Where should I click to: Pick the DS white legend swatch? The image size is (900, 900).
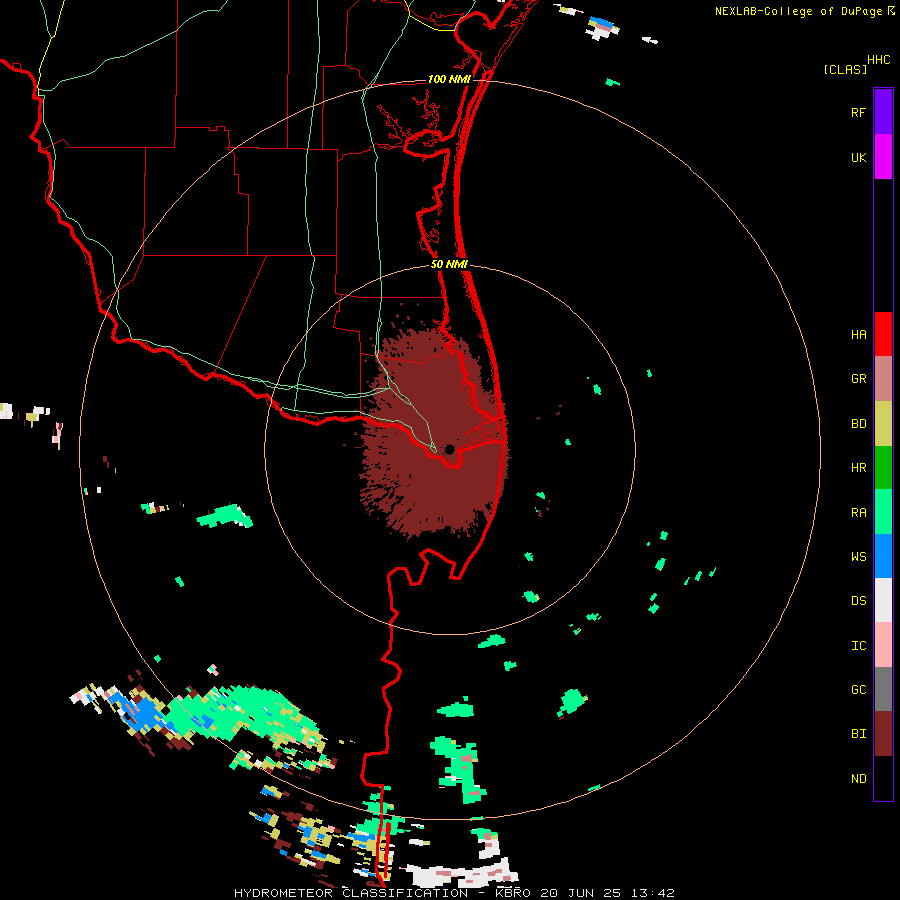pos(883,600)
